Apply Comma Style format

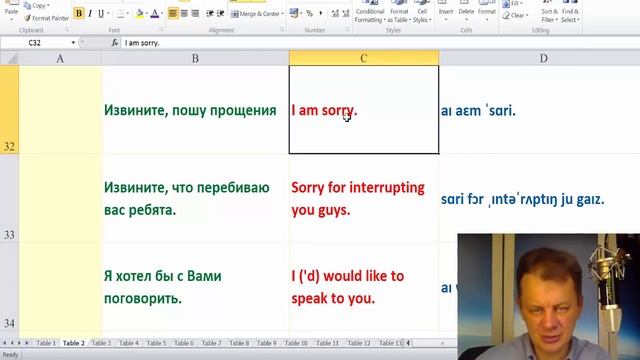coord(321,13)
